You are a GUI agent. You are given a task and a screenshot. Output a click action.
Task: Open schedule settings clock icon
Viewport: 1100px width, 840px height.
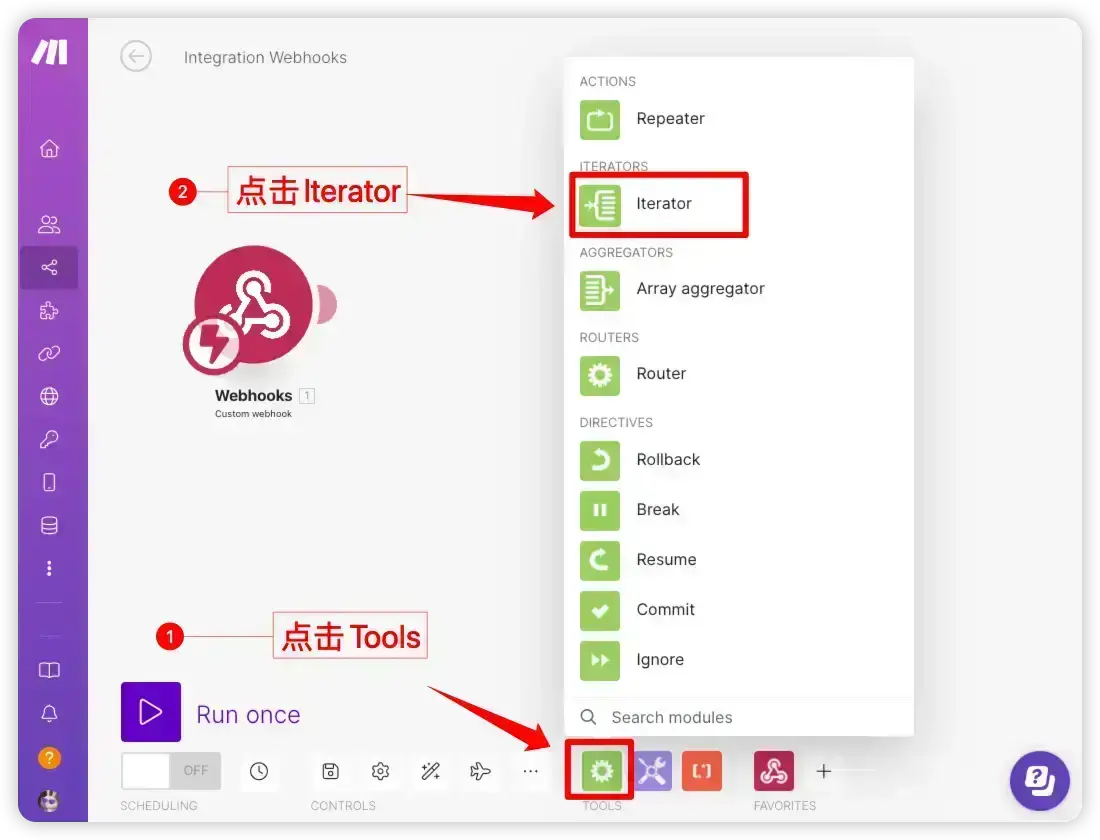(259, 771)
